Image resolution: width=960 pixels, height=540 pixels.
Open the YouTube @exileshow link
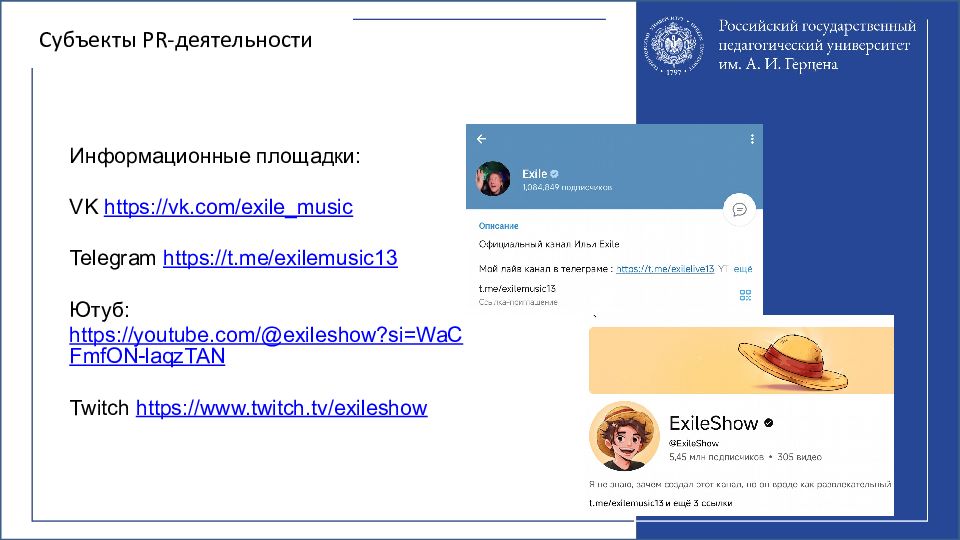coord(266,345)
